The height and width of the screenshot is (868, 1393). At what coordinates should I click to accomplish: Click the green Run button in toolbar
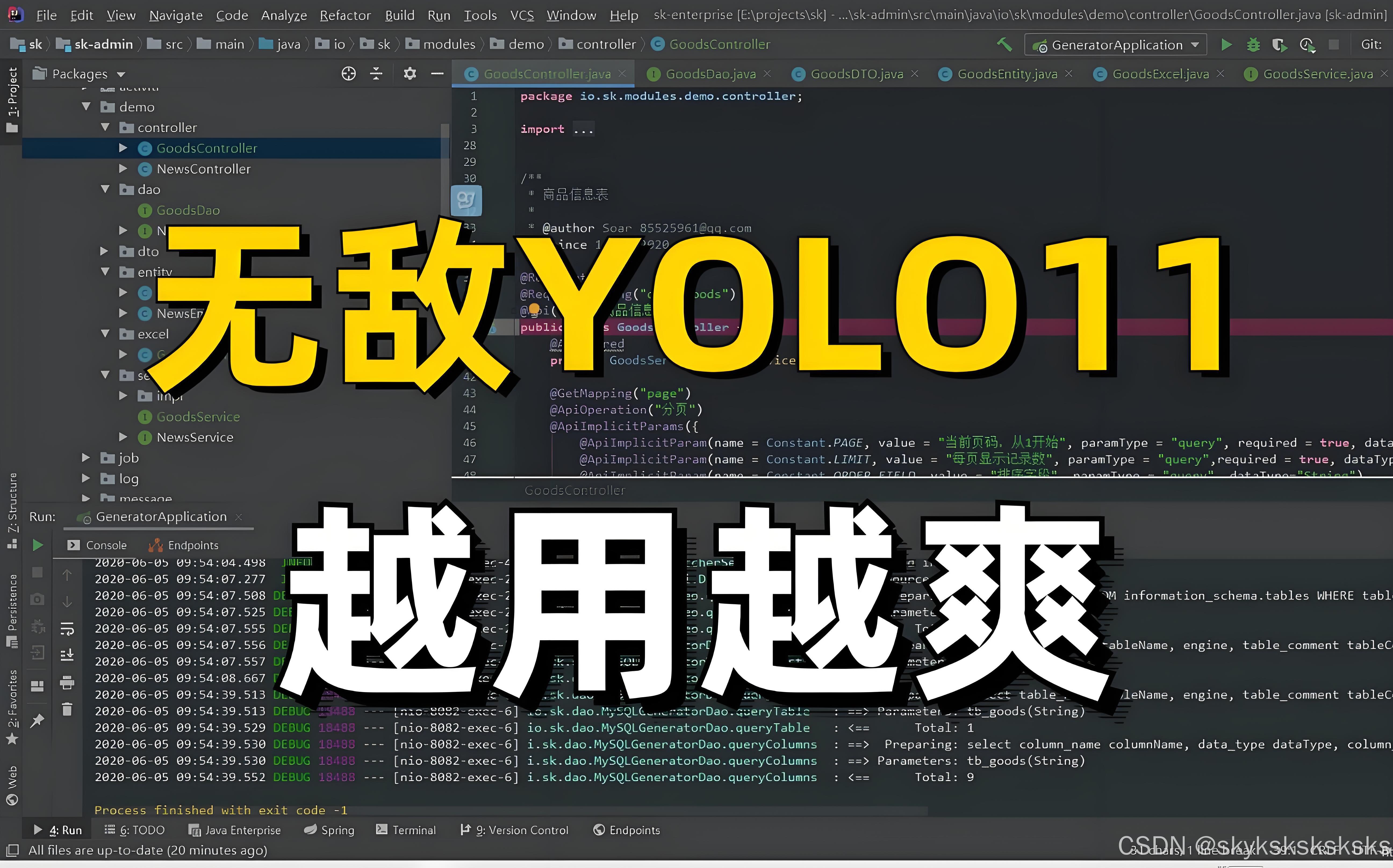(1226, 45)
